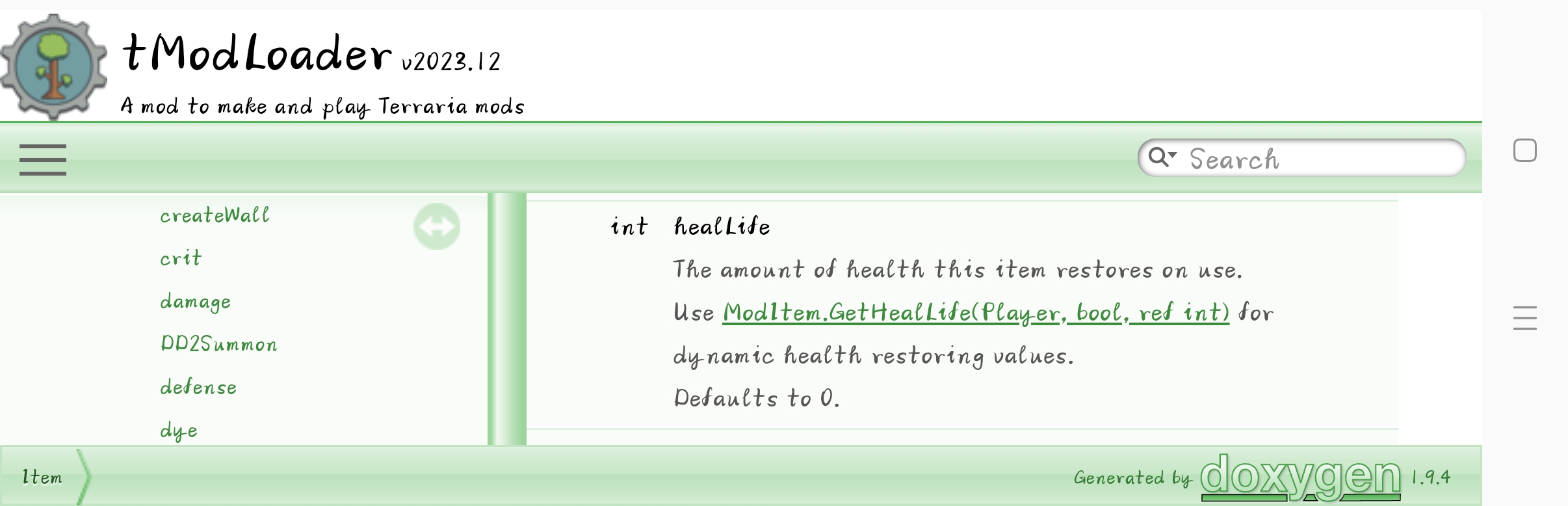Screen dimensions: 1568x506
Task: Tap the three-line system menu button
Action: 1524,318
